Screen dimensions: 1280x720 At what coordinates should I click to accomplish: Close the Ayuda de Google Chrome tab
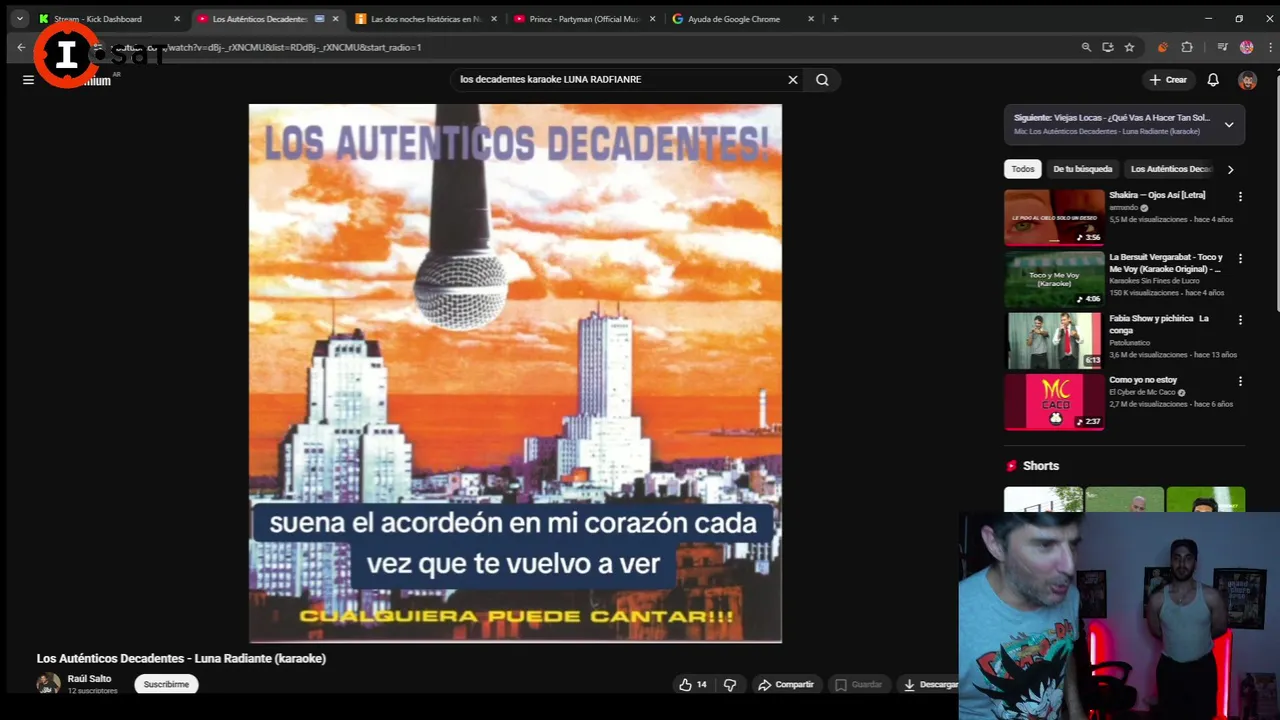point(811,19)
